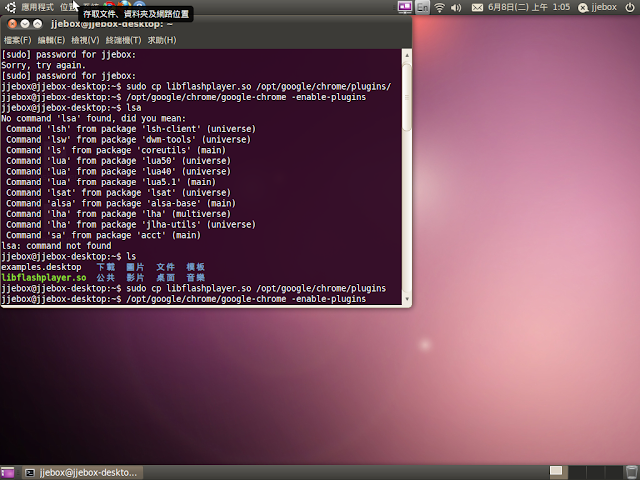Image resolution: width=640 pixels, height=480 pixels.
Task: Open the 求助(H) menu in terminal
Action: (162, 40)
